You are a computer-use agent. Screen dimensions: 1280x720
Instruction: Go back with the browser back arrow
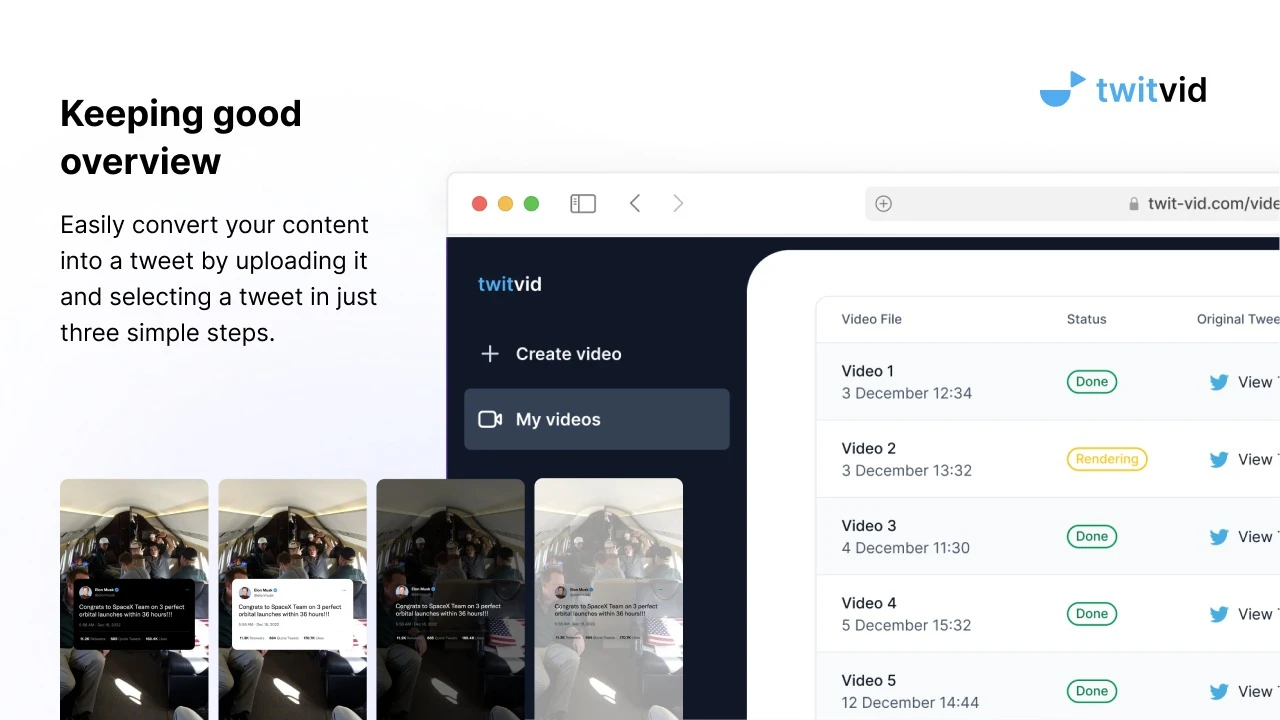[634, 204]
